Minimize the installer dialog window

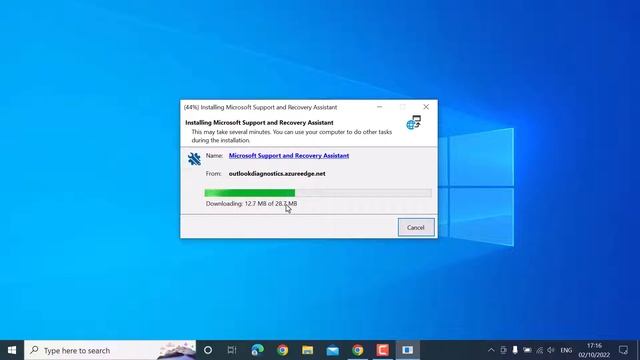(x=380, y=107)
